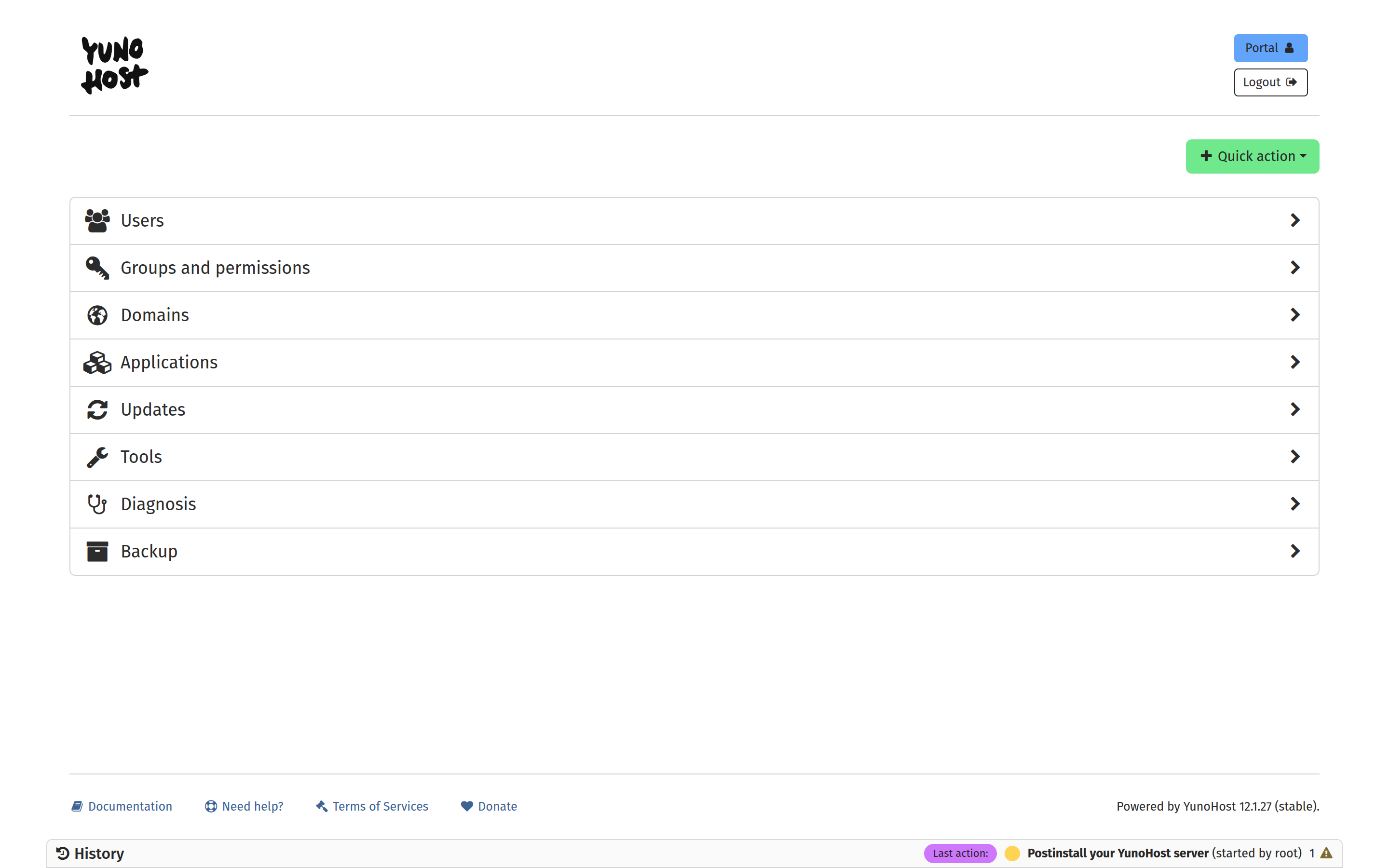Go to the Diagnosis section
The height and width of the screenshot is (868, 1389).
pos(694,504)
